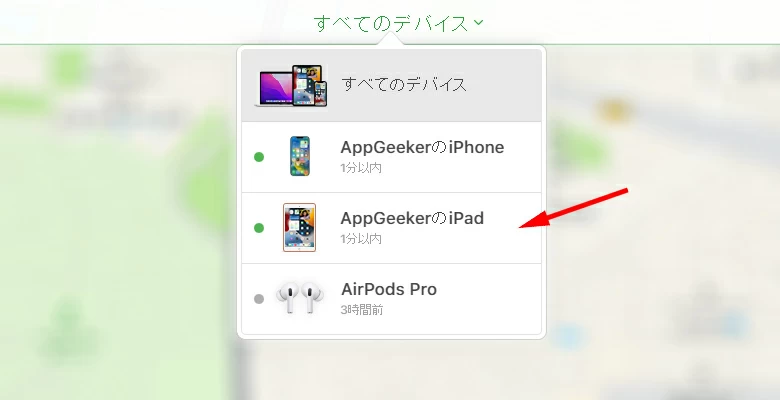780x400 pixels.
Task: Click green online status dot for iPad
Action: (x=259, y=228)
